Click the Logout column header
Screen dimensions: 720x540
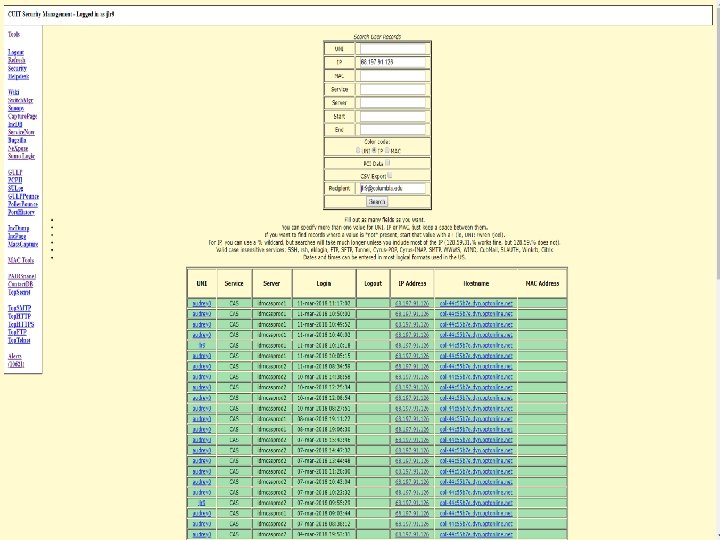coord(373,283)
